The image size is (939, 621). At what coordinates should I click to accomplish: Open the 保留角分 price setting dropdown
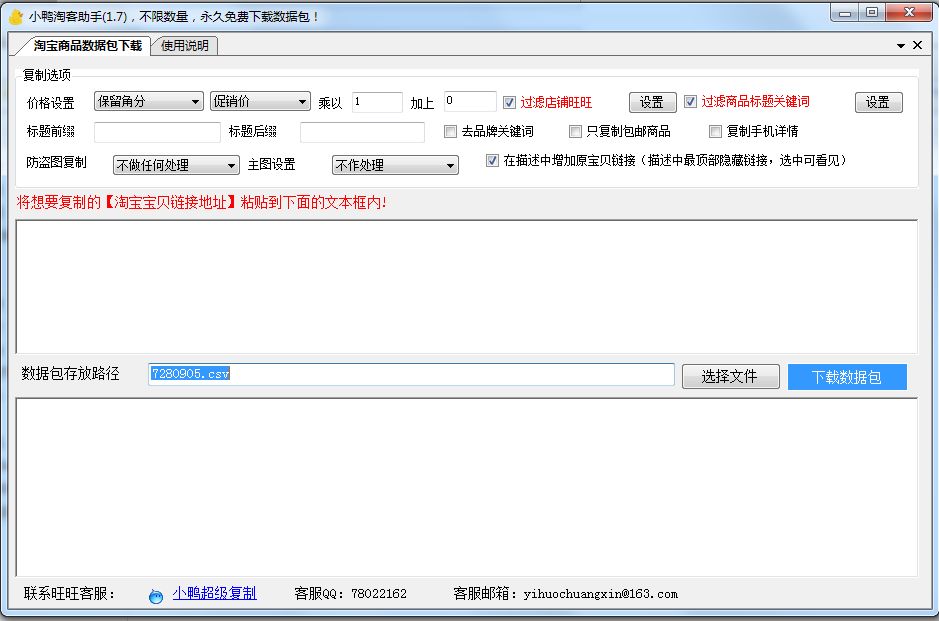[x=148, y=101]
